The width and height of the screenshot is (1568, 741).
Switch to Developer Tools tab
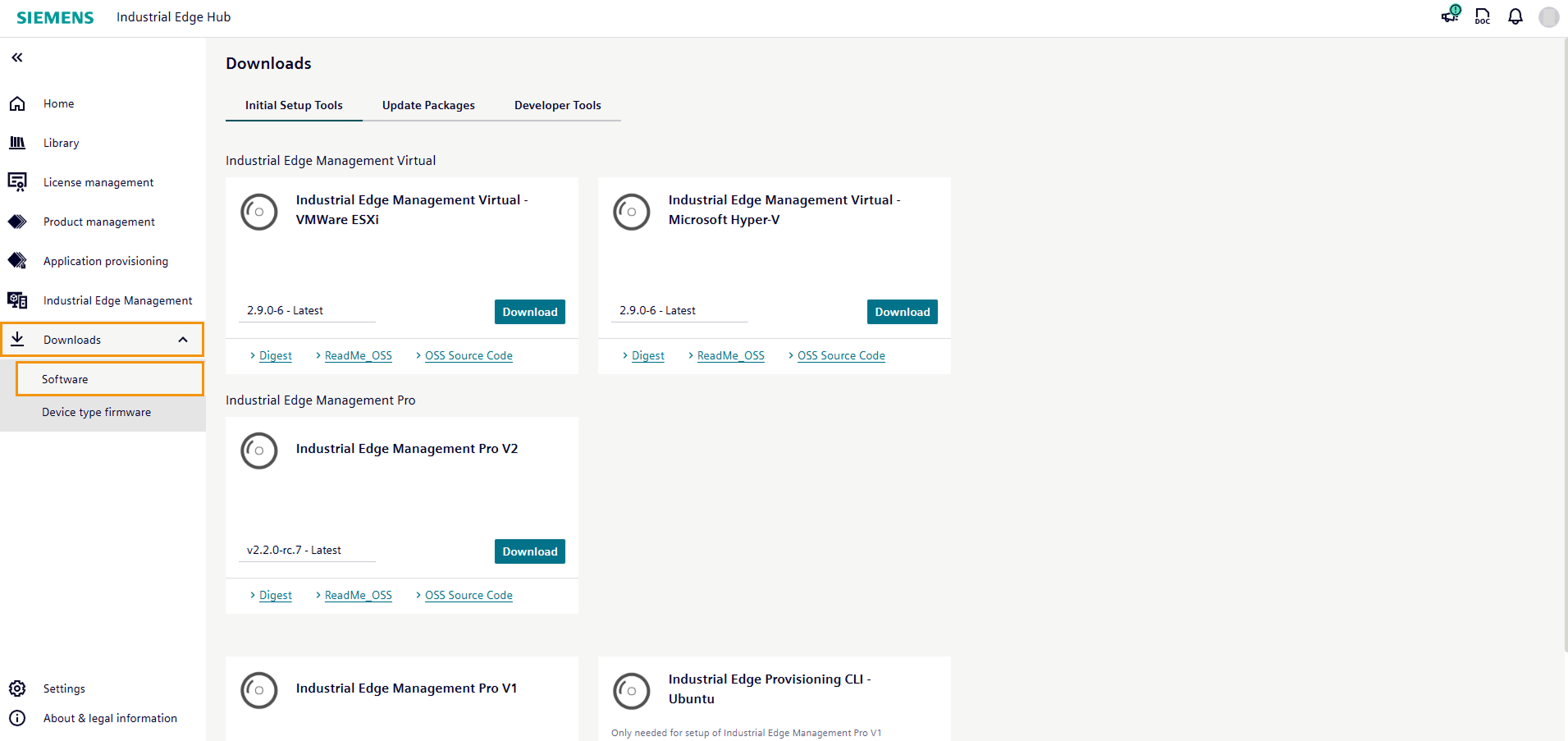coord(558,105)
